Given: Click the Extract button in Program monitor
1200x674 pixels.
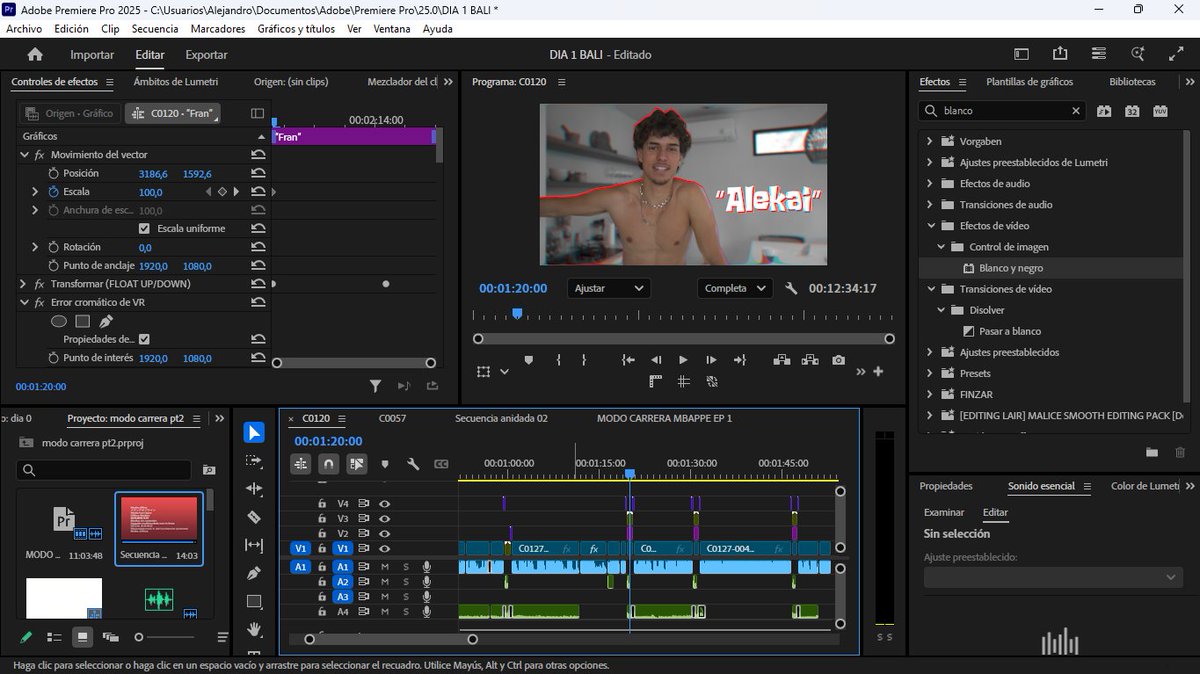Looking at the screenshot, I should coord(809,360).
